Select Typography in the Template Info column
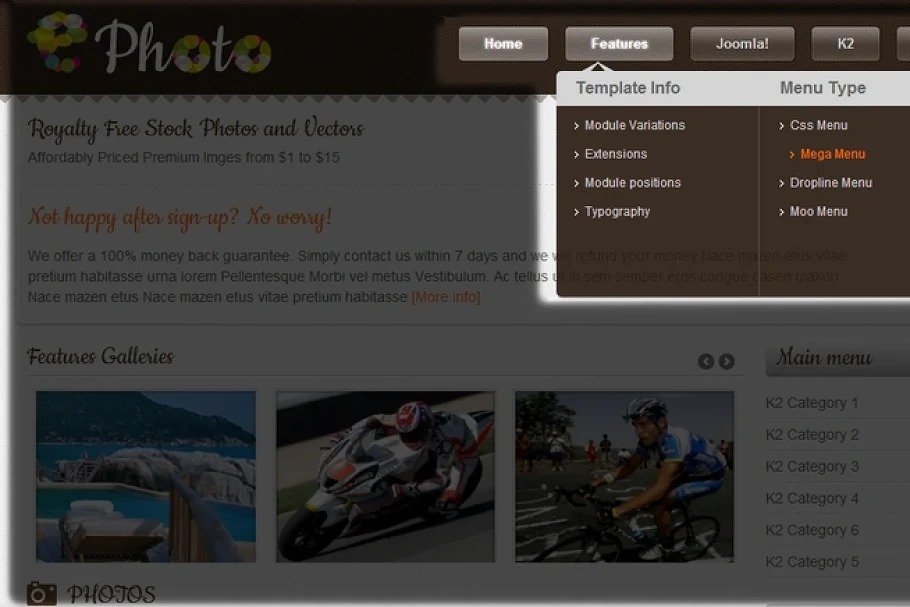This screenshot has height=607, width=910. point(617,212)
